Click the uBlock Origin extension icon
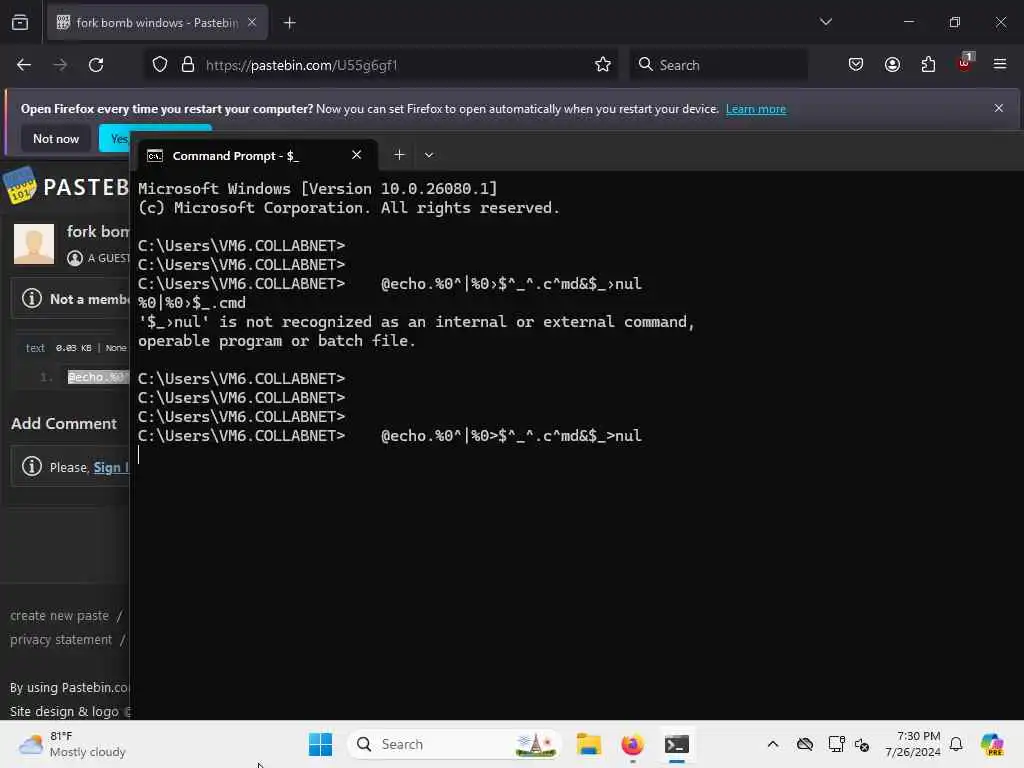The image size is (1024, 768). coord(965,63)
